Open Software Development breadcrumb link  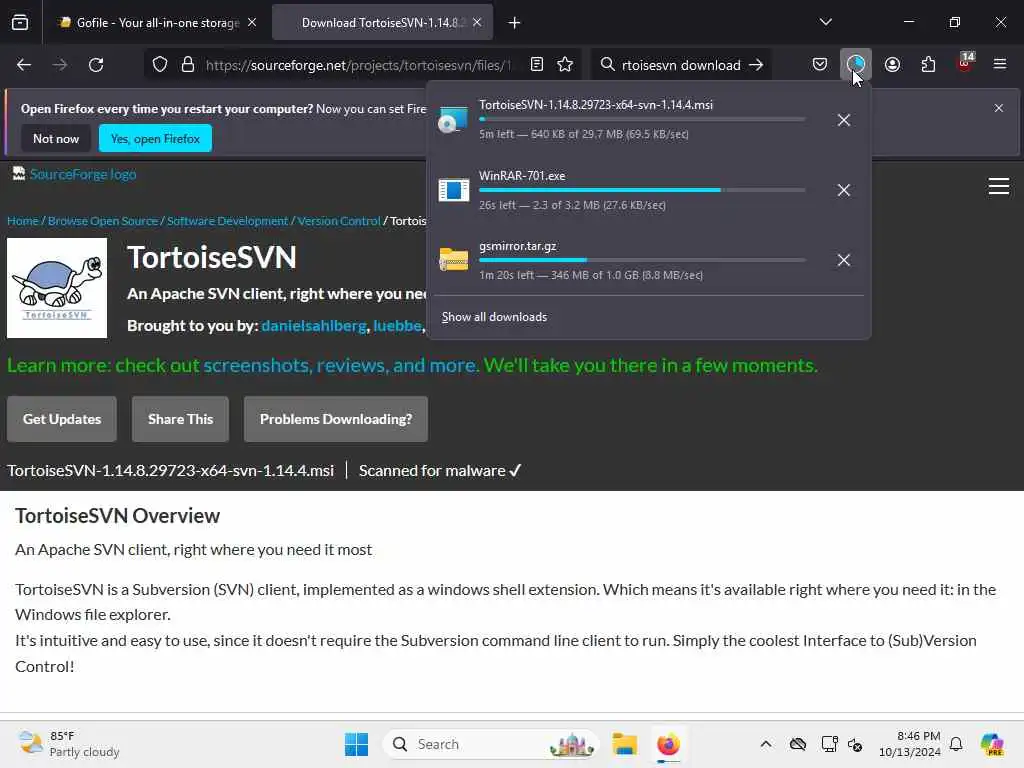coord(227,221)
